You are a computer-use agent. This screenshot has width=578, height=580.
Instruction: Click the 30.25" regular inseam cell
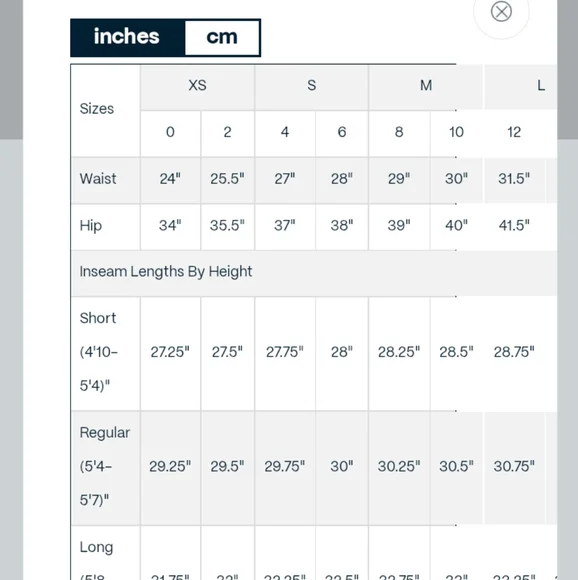point(399,468)
